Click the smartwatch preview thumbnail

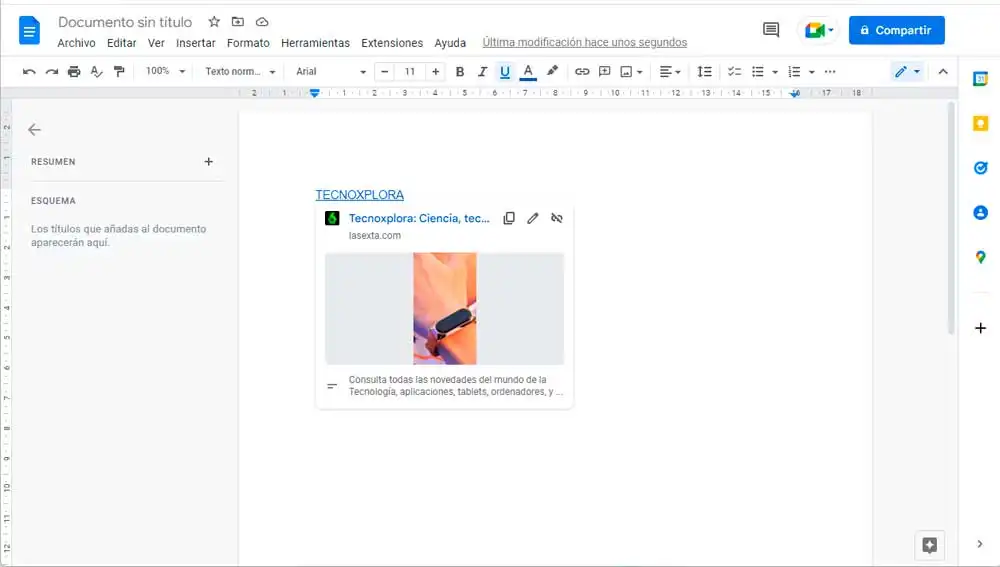point(445,309)
